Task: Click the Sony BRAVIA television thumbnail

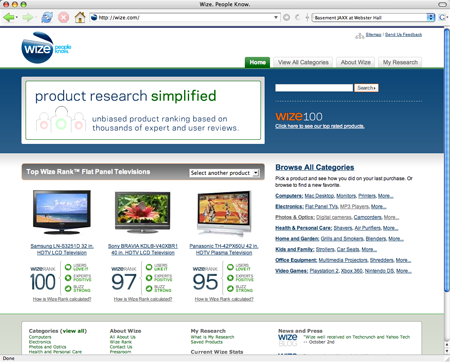Action: (143, 212)
